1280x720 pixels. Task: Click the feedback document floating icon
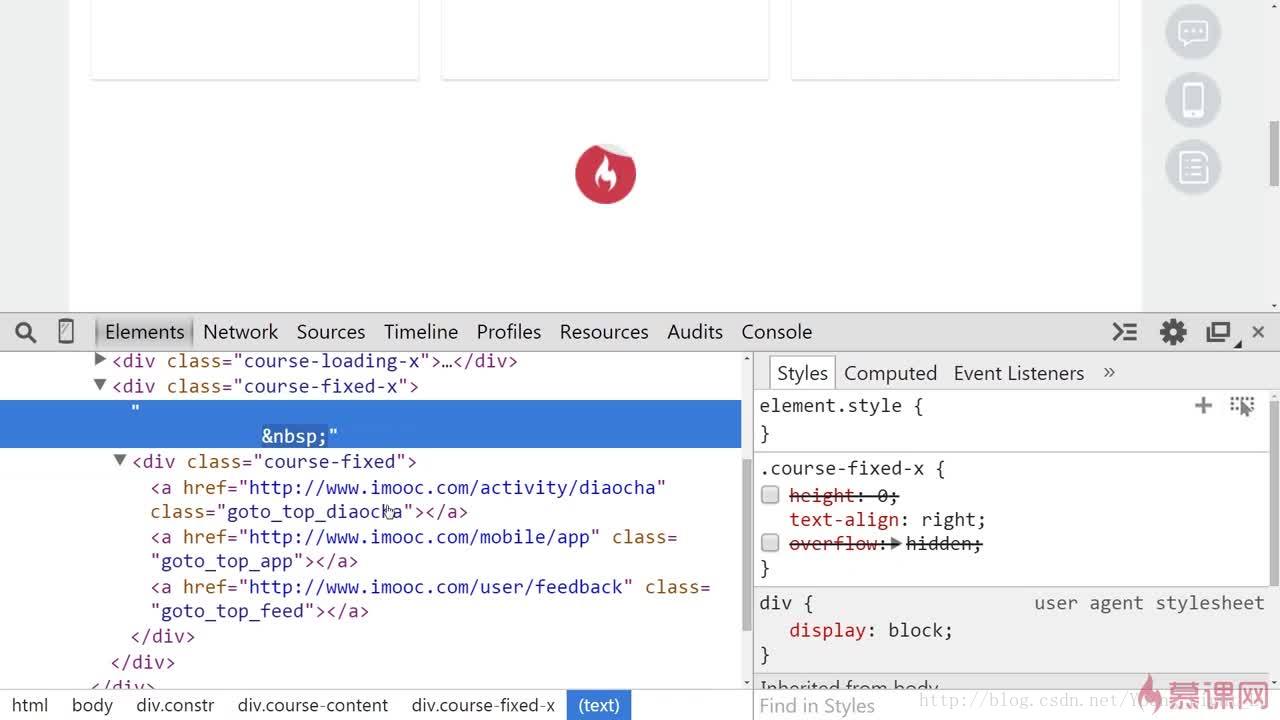click(x=1193, y=167)
